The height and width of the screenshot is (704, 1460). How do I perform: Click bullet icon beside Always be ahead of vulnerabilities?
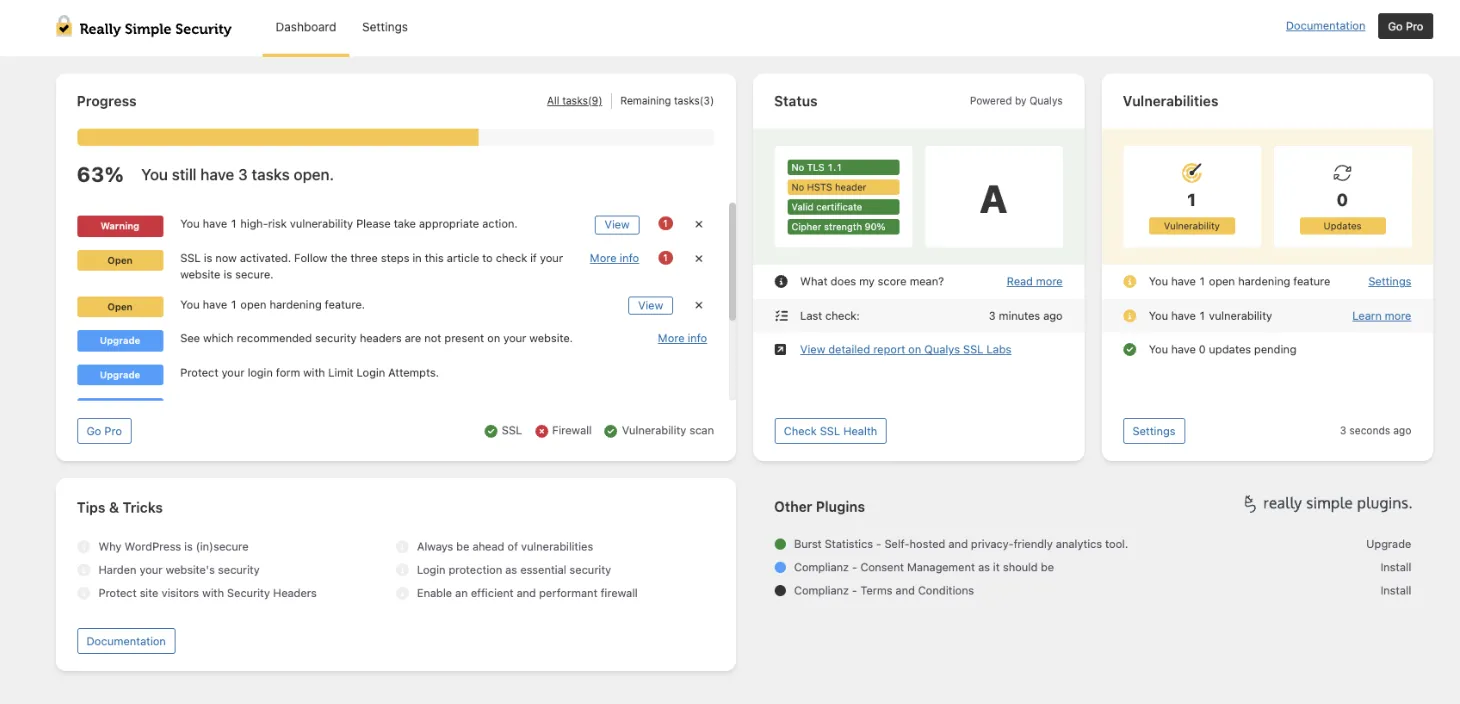pos(402,547)
